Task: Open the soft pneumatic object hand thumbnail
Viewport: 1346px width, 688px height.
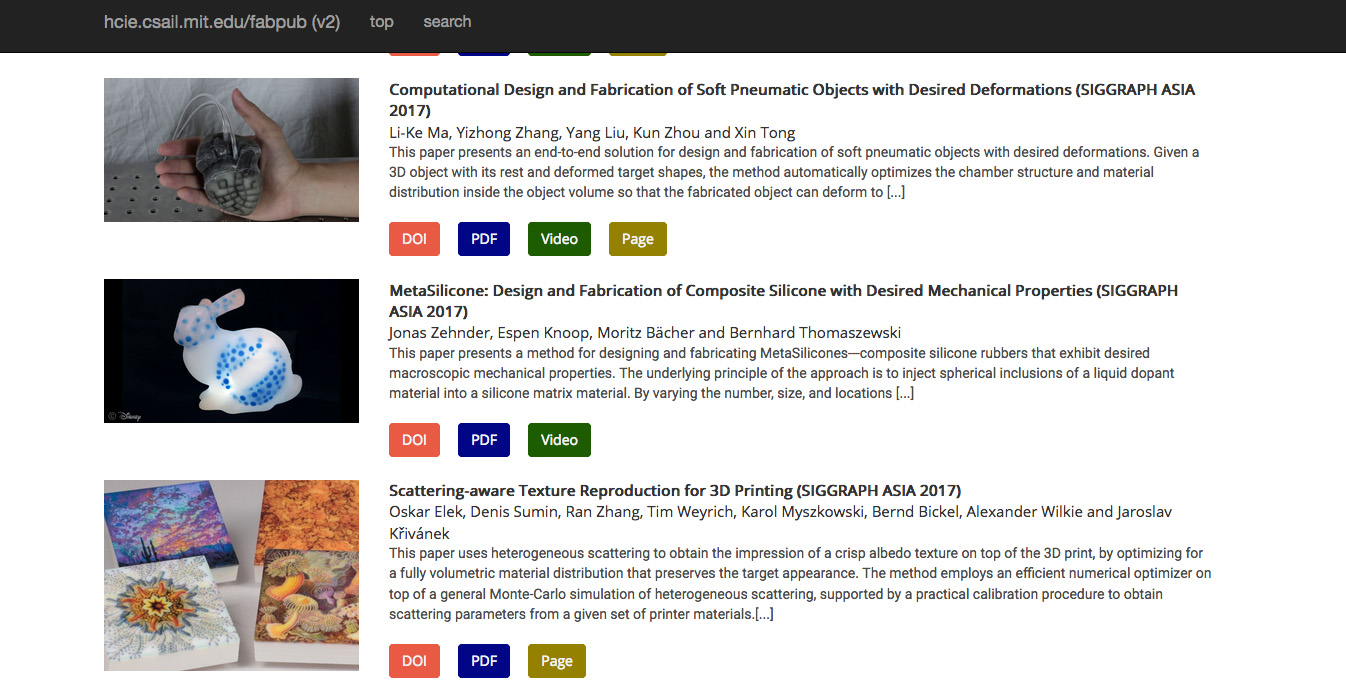Action: pos(231,150)
